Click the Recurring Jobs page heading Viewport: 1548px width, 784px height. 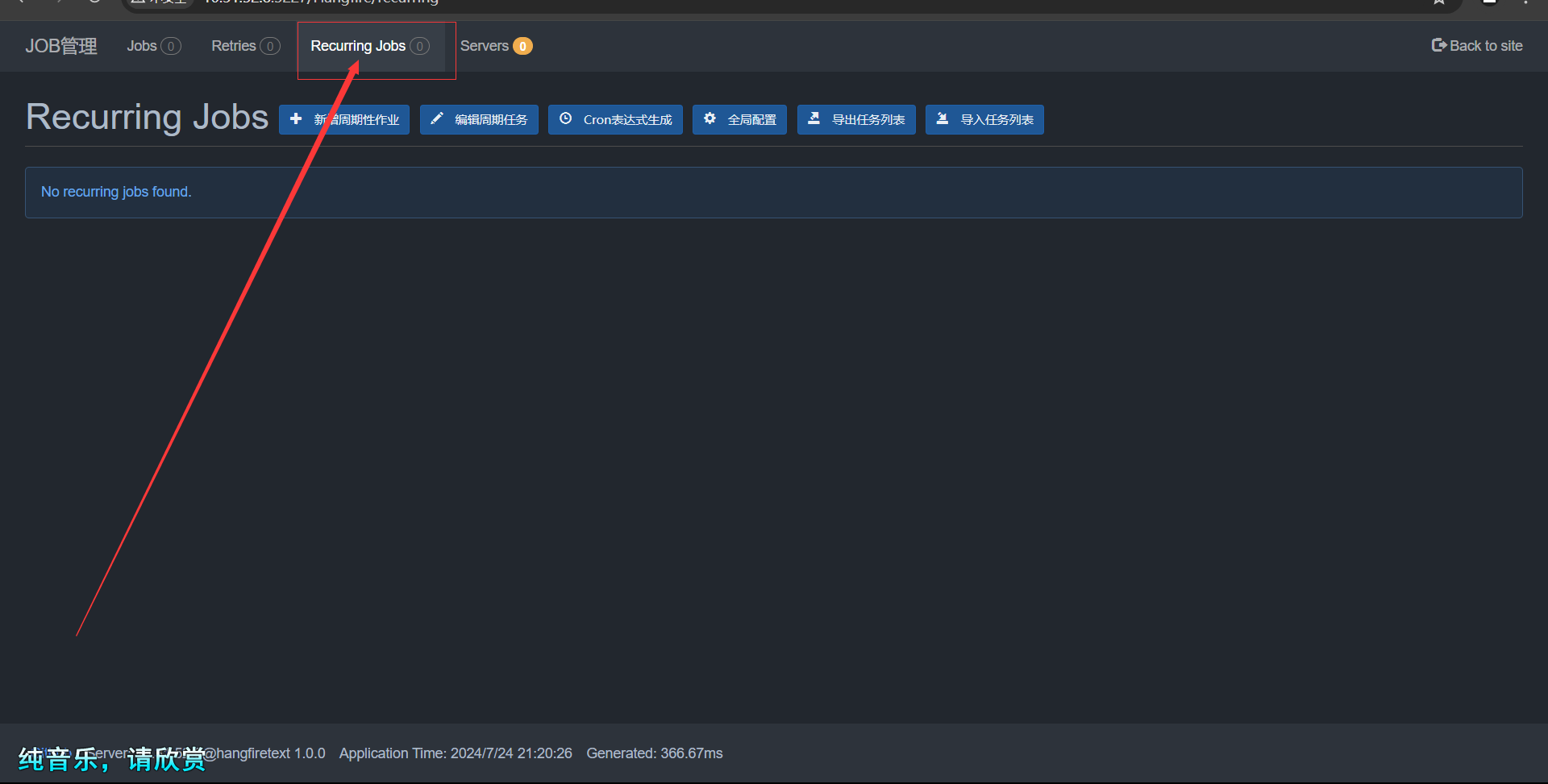click(147, 117)
